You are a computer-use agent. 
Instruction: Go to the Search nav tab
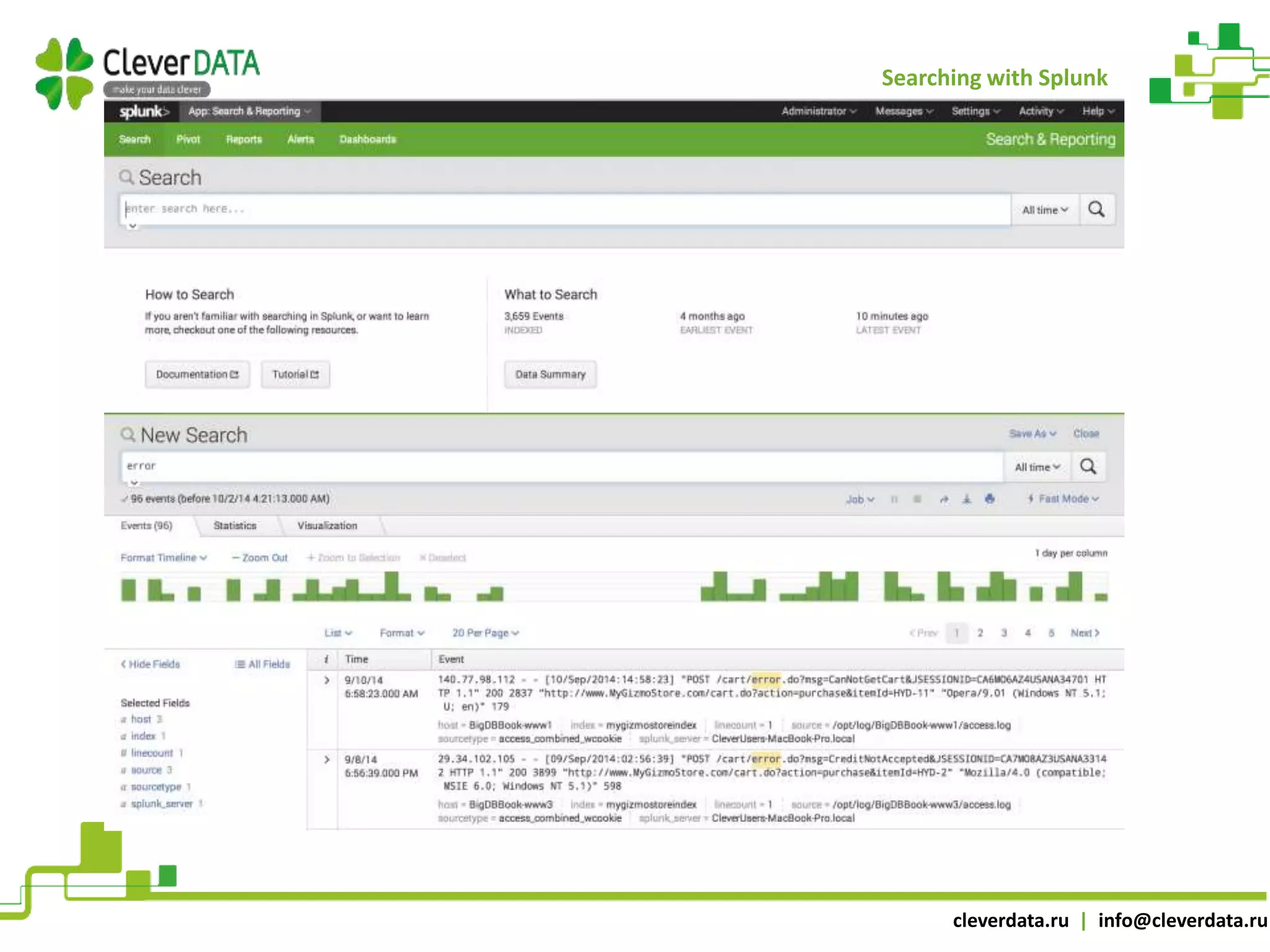coord(135,139)
